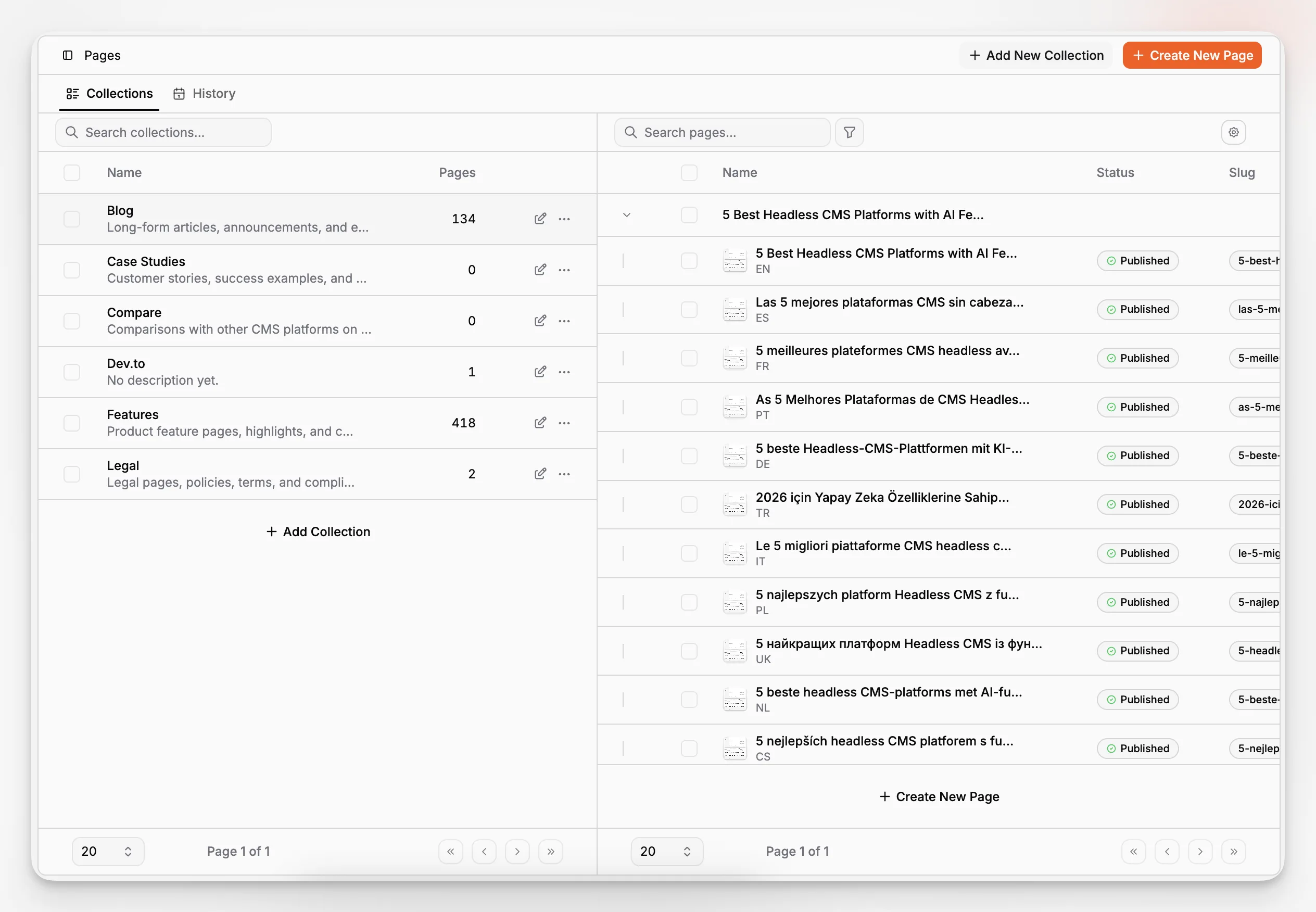Screen dimensions: 1316x912
Task: Select all pages checkbox in header
Action: pyautogui.click(x=689, y=173)
